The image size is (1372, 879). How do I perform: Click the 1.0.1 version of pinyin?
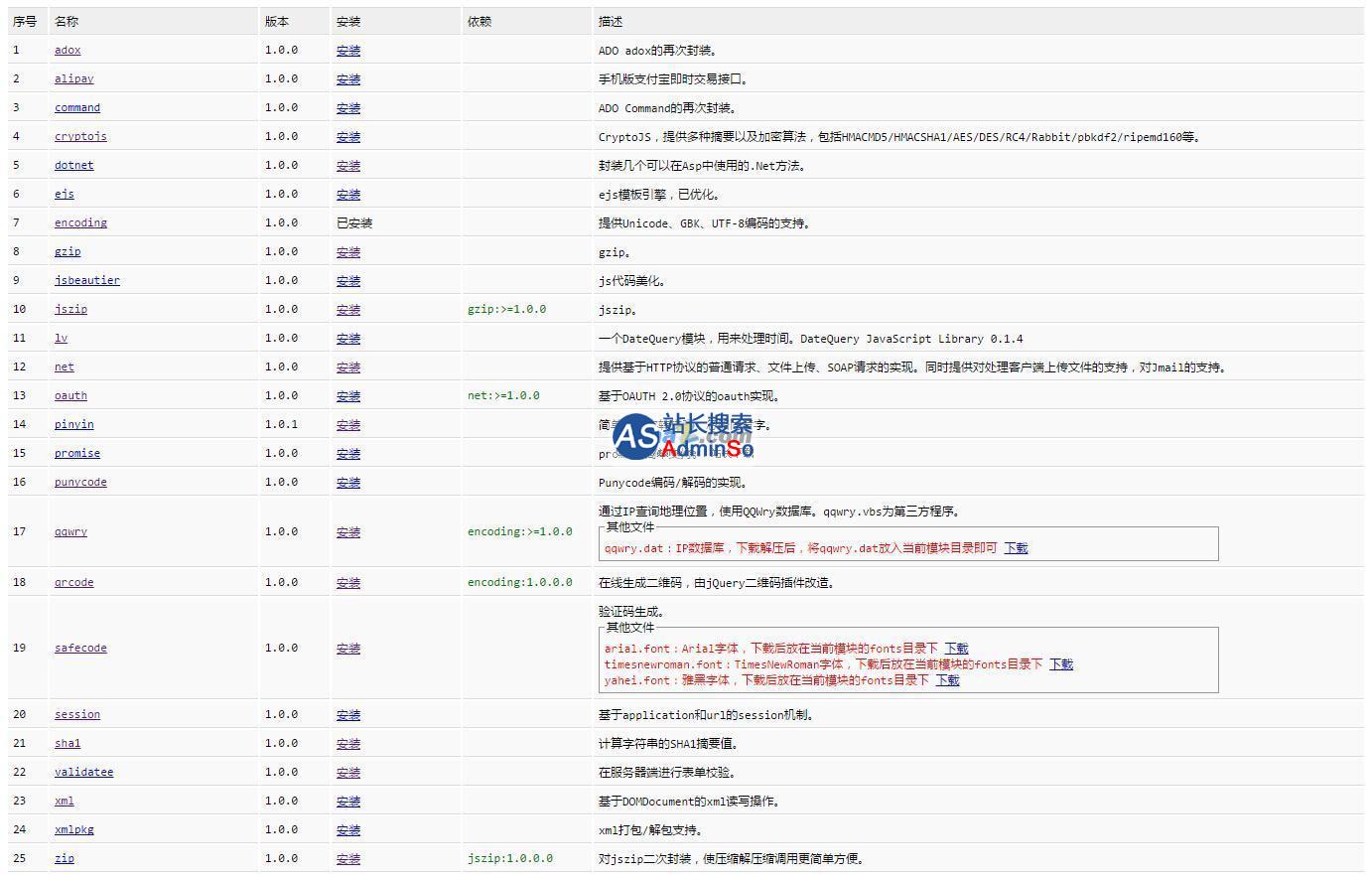coord(282,424)
